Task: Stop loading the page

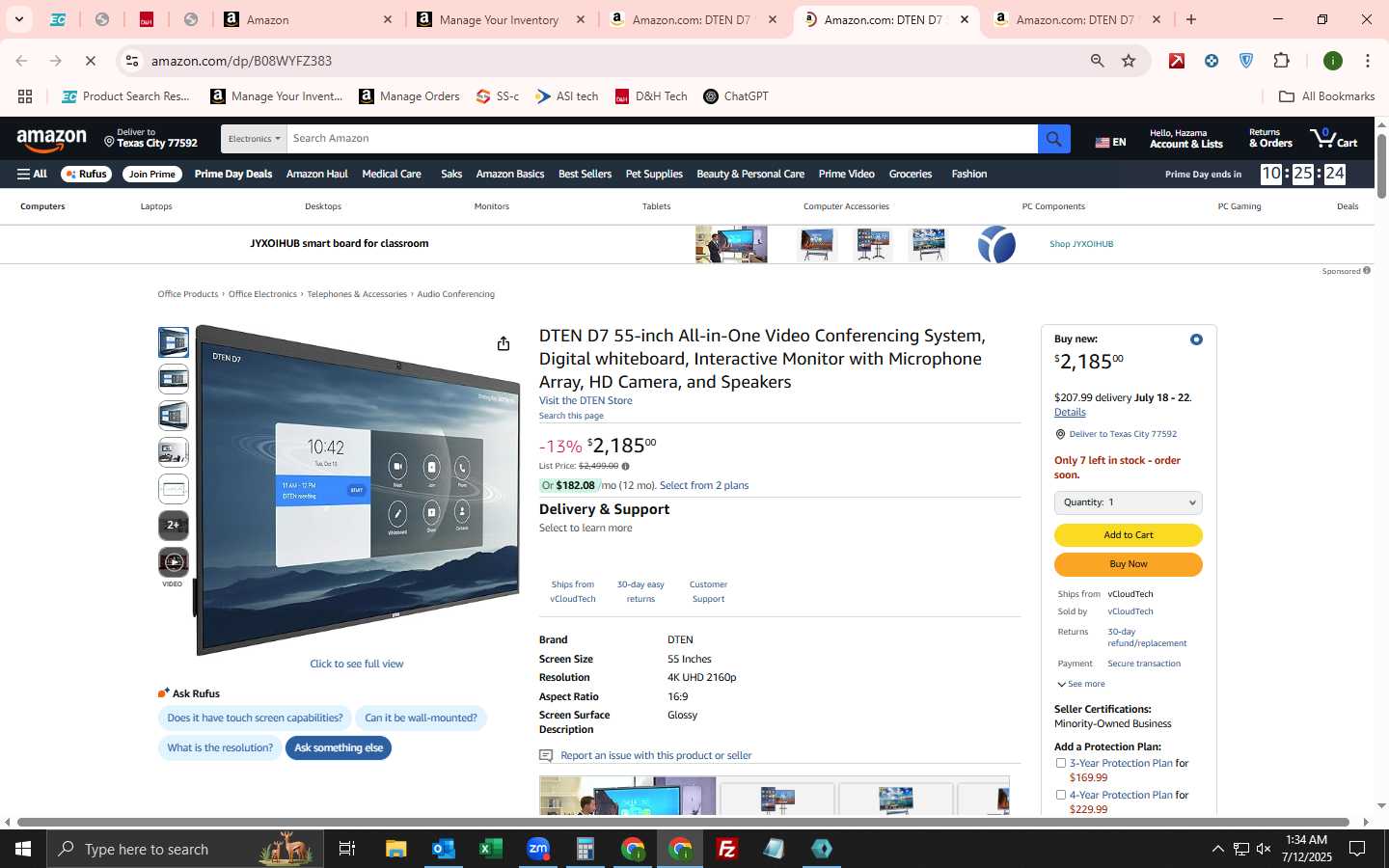Action: tap(90, 61)
